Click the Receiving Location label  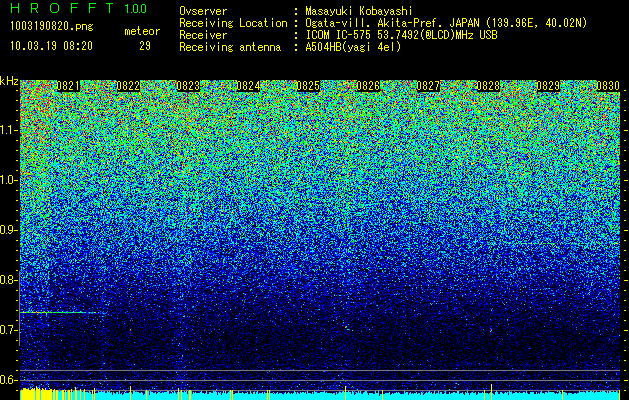tap(233, 23)
